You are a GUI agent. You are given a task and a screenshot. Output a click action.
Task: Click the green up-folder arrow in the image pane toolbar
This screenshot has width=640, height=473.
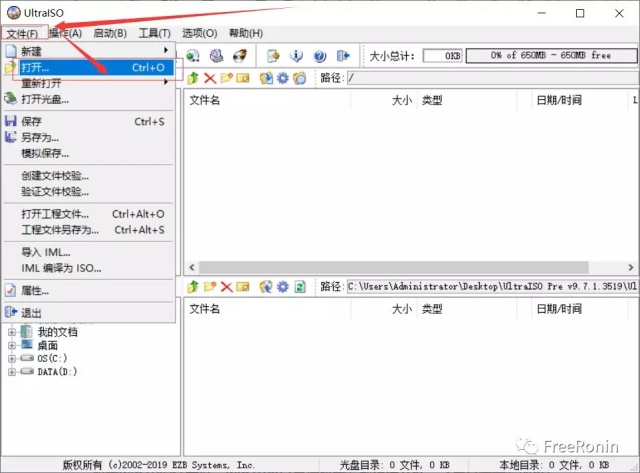coord(193,78)
